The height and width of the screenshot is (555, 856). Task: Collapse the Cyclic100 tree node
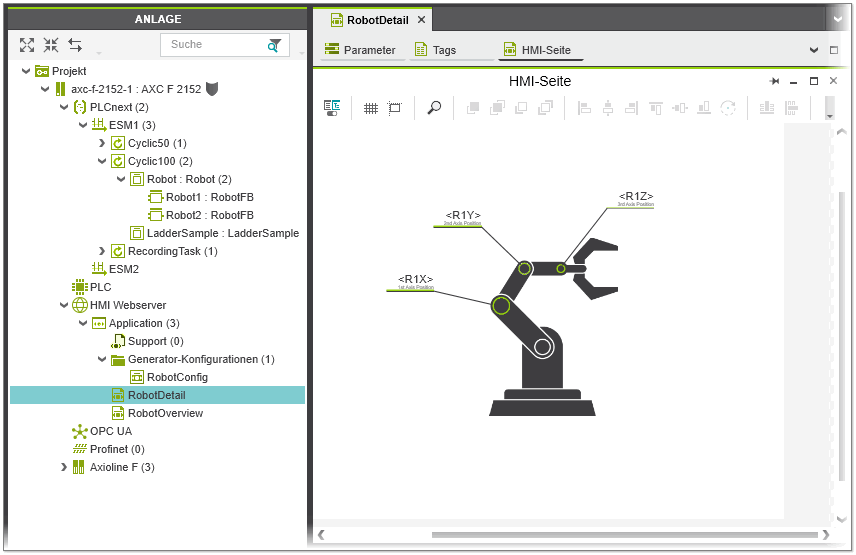click(x=102, y=161)
